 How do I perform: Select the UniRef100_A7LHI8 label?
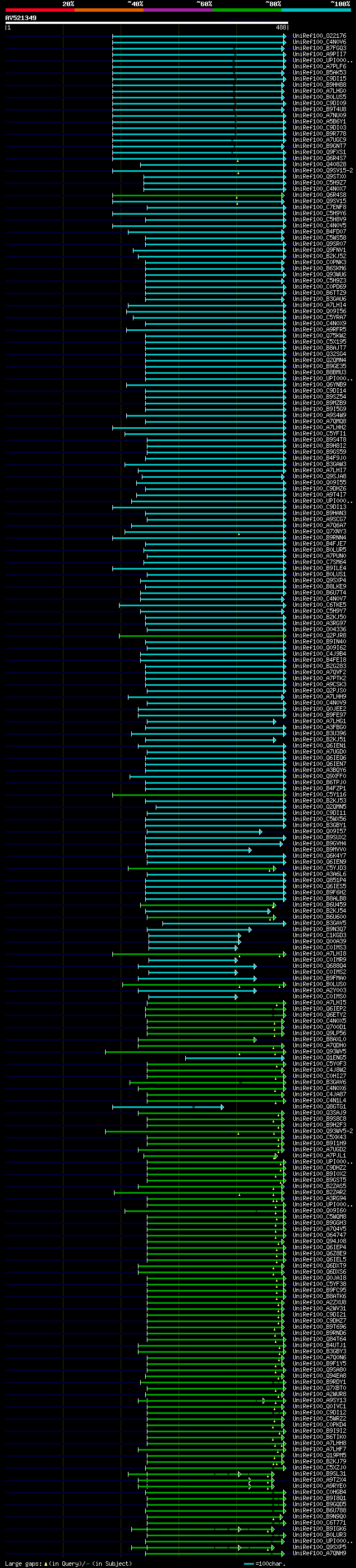319,954
